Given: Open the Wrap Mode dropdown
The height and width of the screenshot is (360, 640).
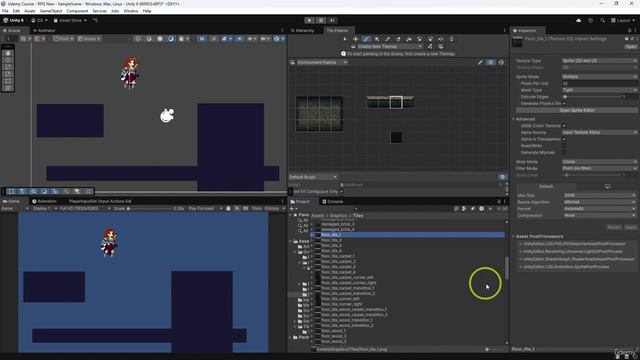Looking at the screenshot, I should pyautogui.click(x=599, y=162).
